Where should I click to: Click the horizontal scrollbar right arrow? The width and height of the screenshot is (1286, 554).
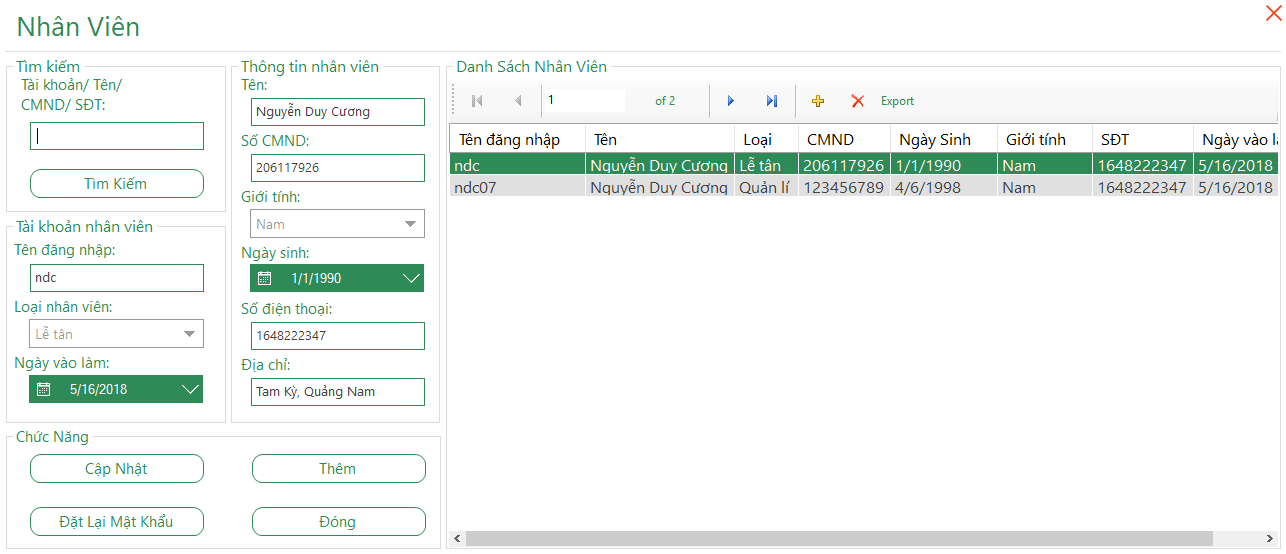pos(1272,539)
